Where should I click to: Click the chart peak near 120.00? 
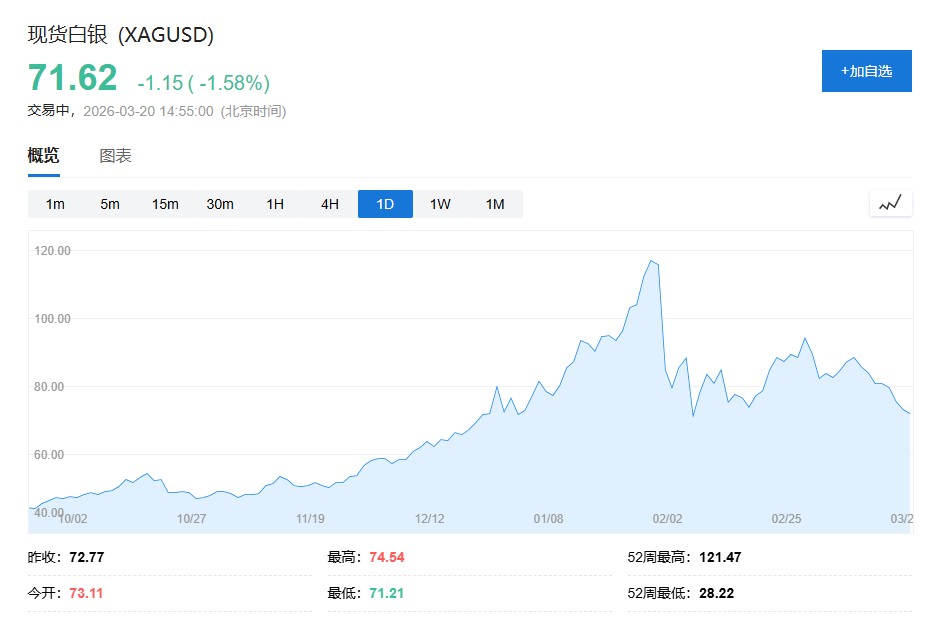click(x=651, y=261)
